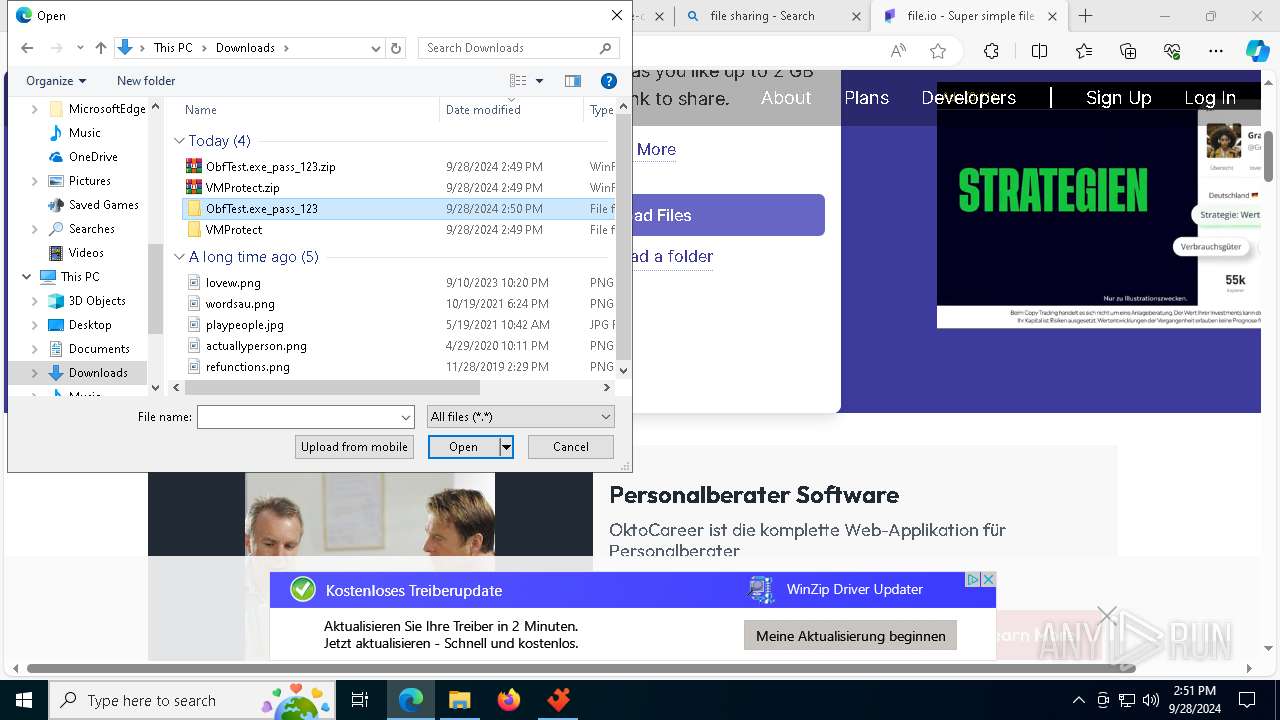1280x720 pixels.
Task: Select the ObfTest.exe_pass_123 folder
Action: tap(262, 209)
